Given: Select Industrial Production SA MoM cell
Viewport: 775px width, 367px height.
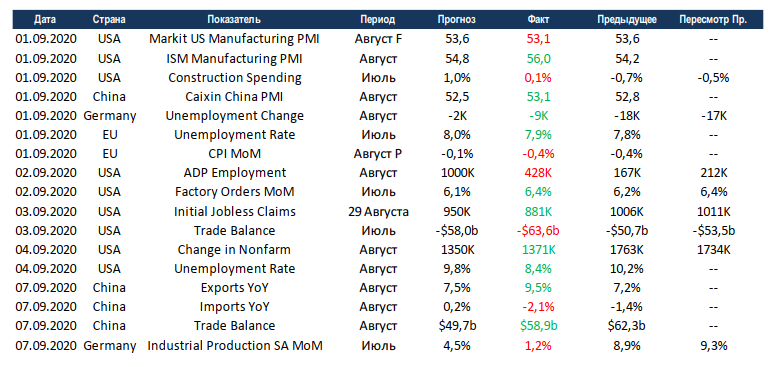Looking at the screenshot, I should coord(235,345).
